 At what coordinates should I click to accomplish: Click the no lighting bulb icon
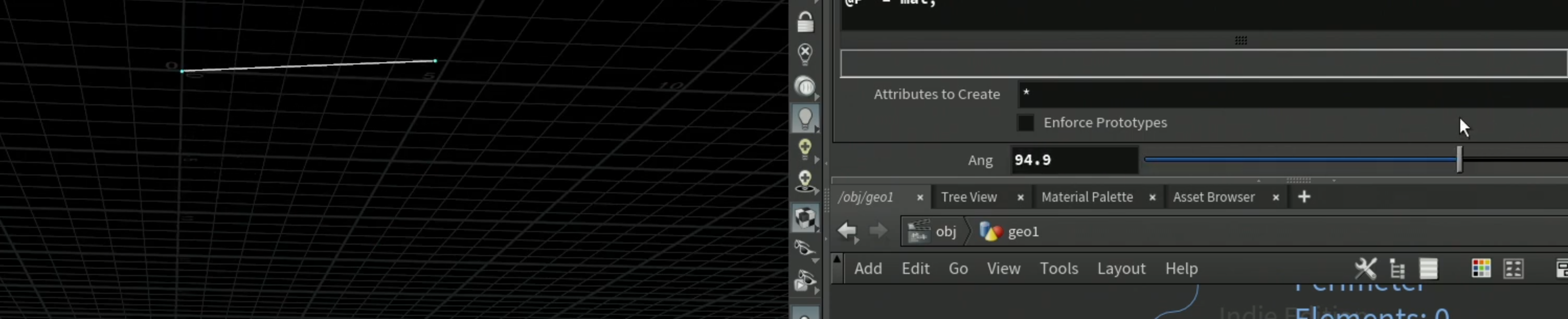805,53
